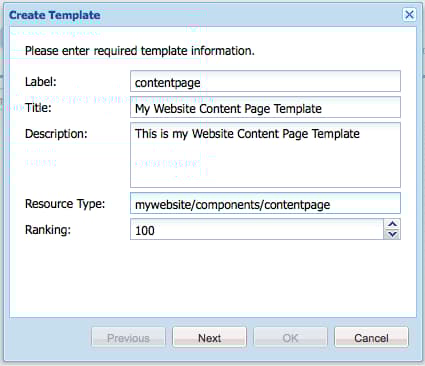Focus the Label field containing contentpage

pos(265,81)
